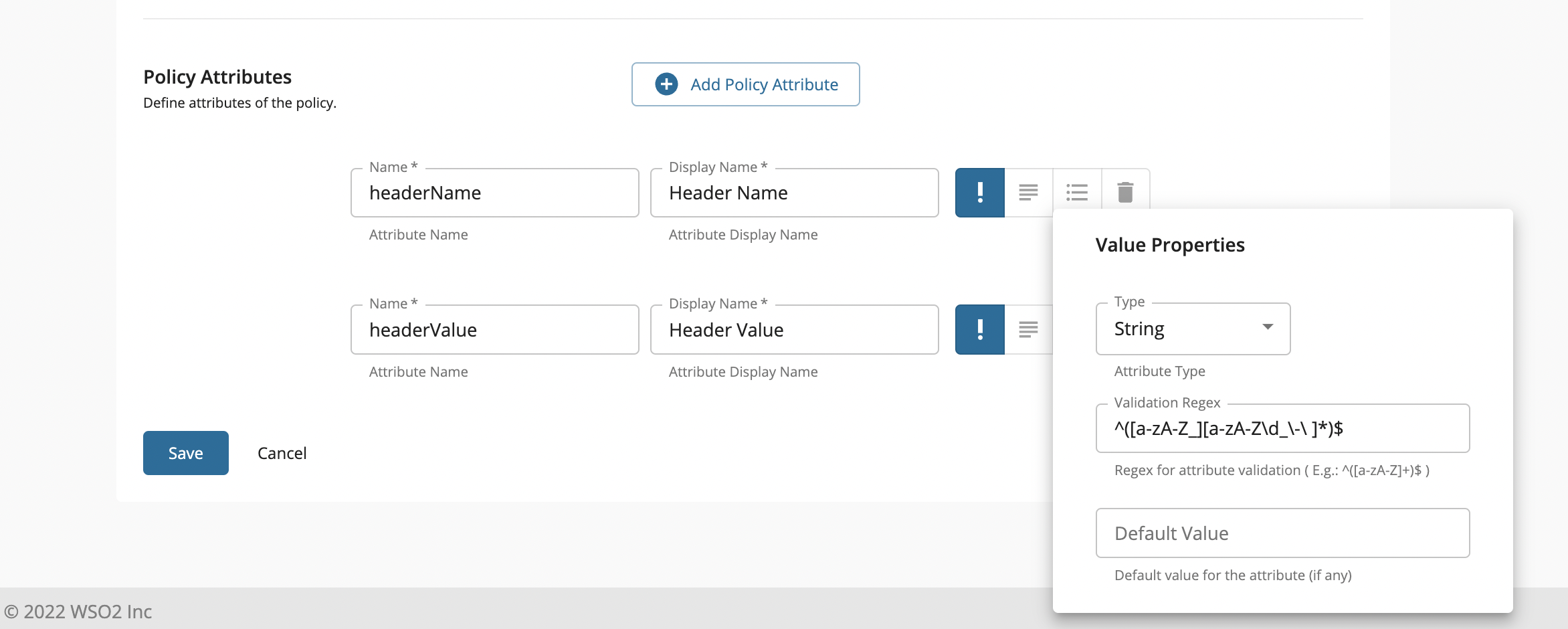Select the Header Name display name input
The image size is (1568, 629).
pyautogui.click(x=794, y=193)
